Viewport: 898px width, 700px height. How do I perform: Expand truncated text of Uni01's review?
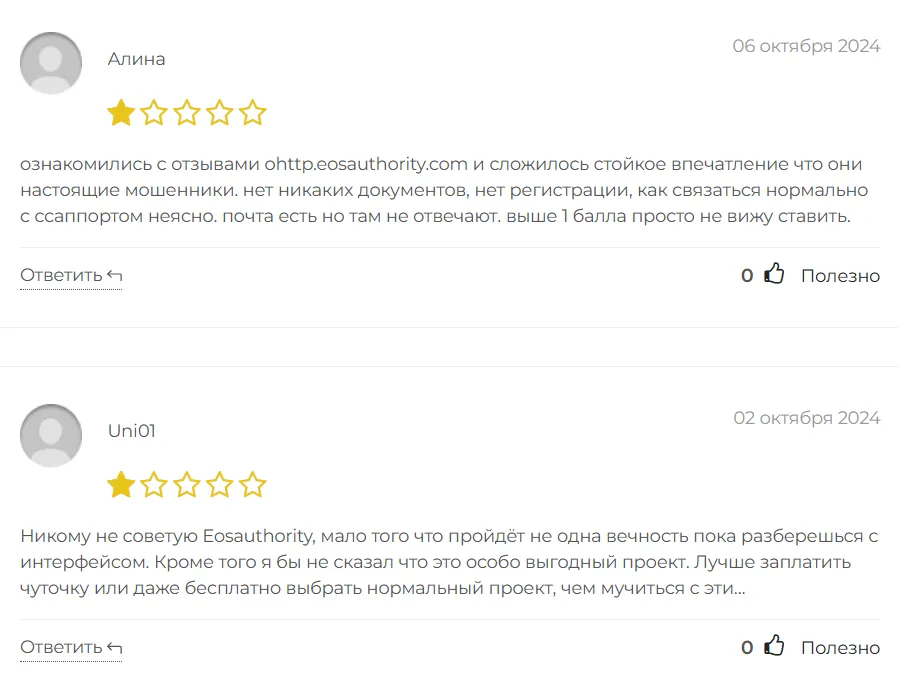click(x=738, y=588)
